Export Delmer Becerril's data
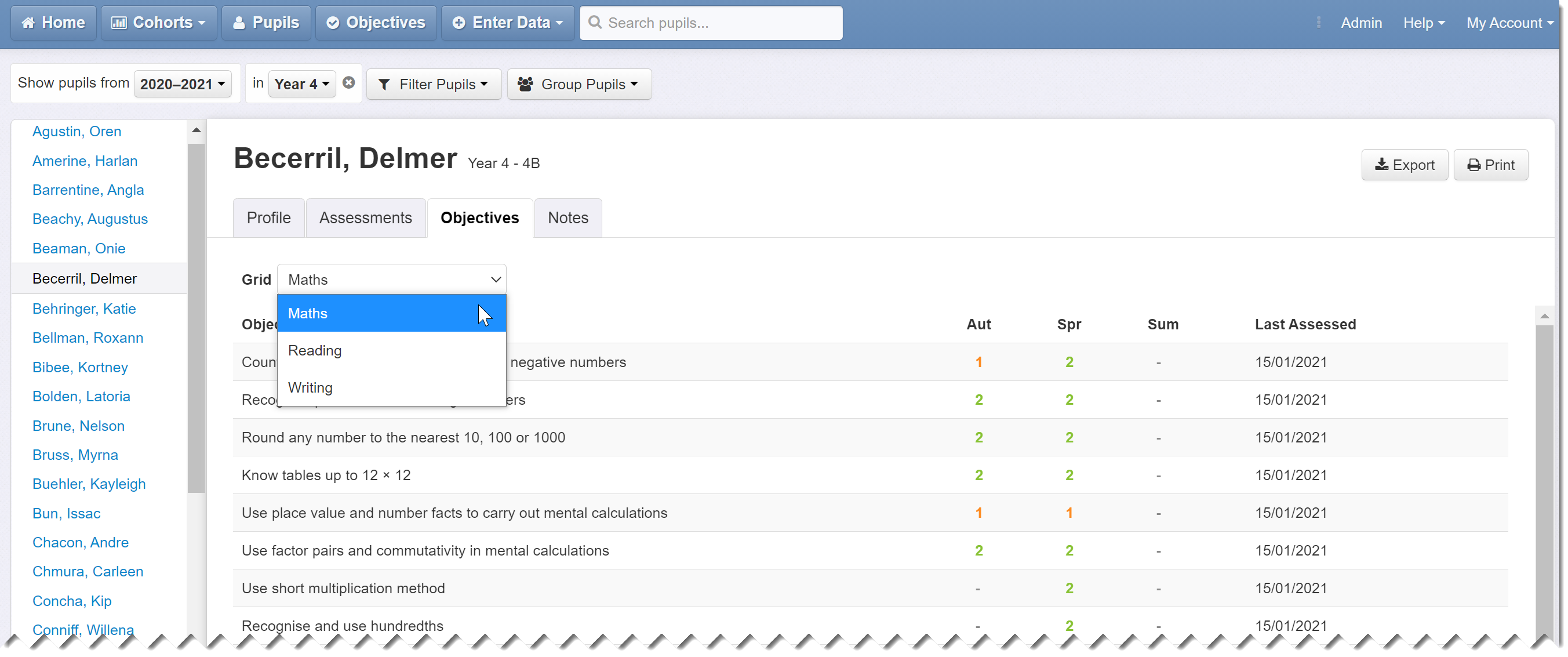The height and width of the screenshot is (657, 1568). (1405, 165)
